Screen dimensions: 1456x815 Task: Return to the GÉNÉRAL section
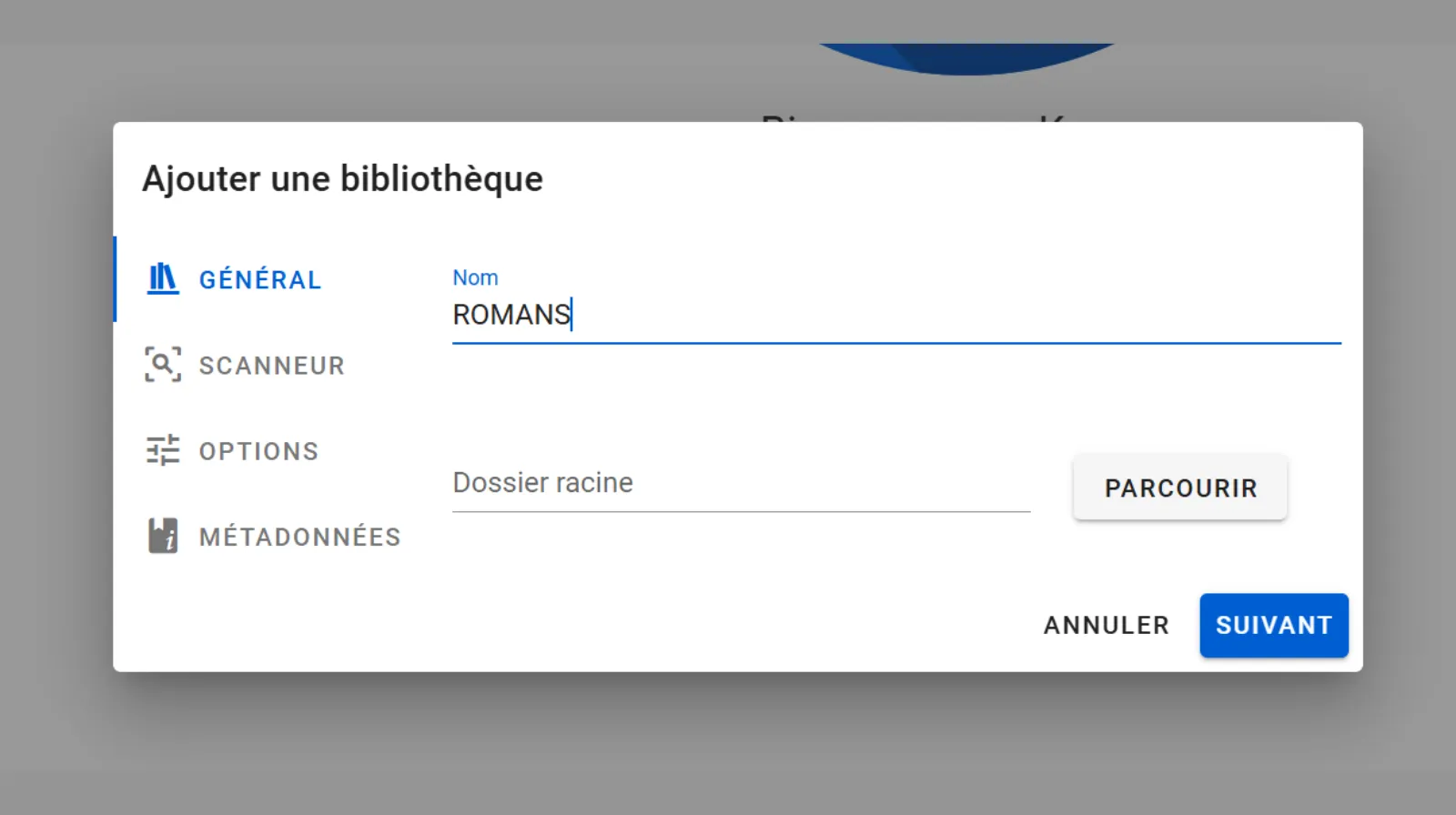click(260, 279)
